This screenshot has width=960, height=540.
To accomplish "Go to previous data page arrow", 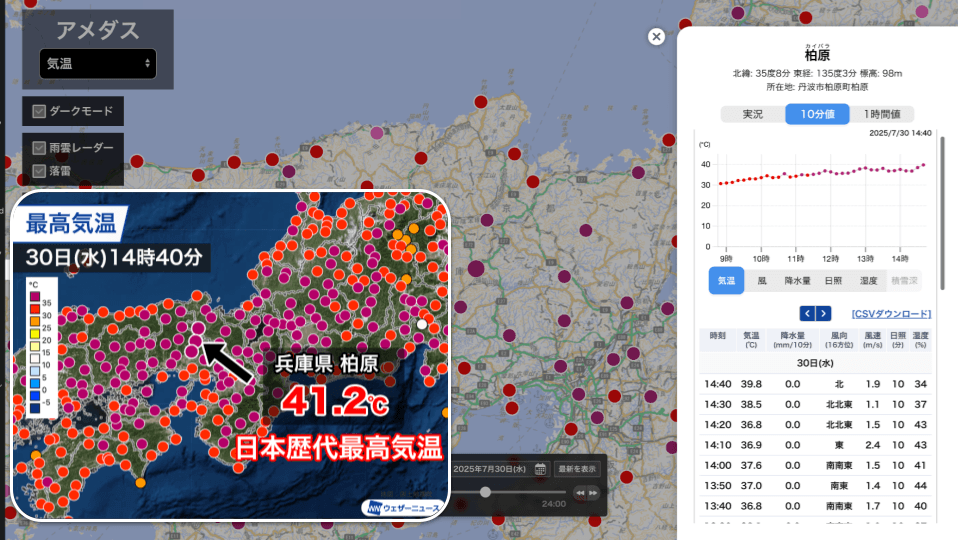I will 806,313.
